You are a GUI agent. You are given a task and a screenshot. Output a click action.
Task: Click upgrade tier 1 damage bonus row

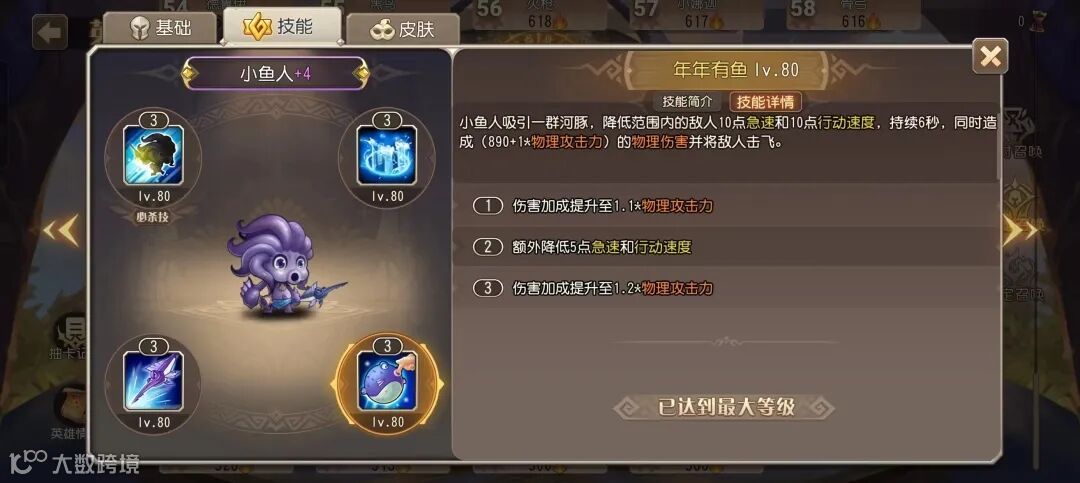pos(727,205)
